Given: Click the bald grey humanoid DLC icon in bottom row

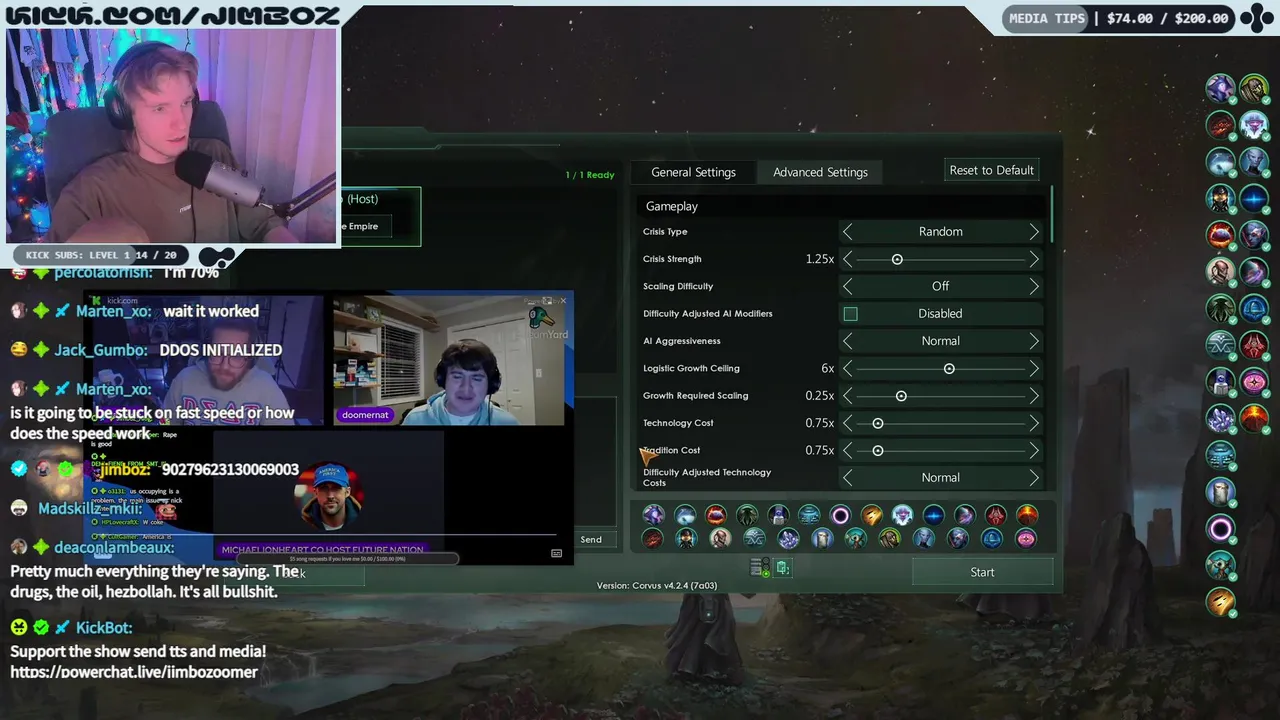Looking at the screenshot, I should click(x=720, y=538).
